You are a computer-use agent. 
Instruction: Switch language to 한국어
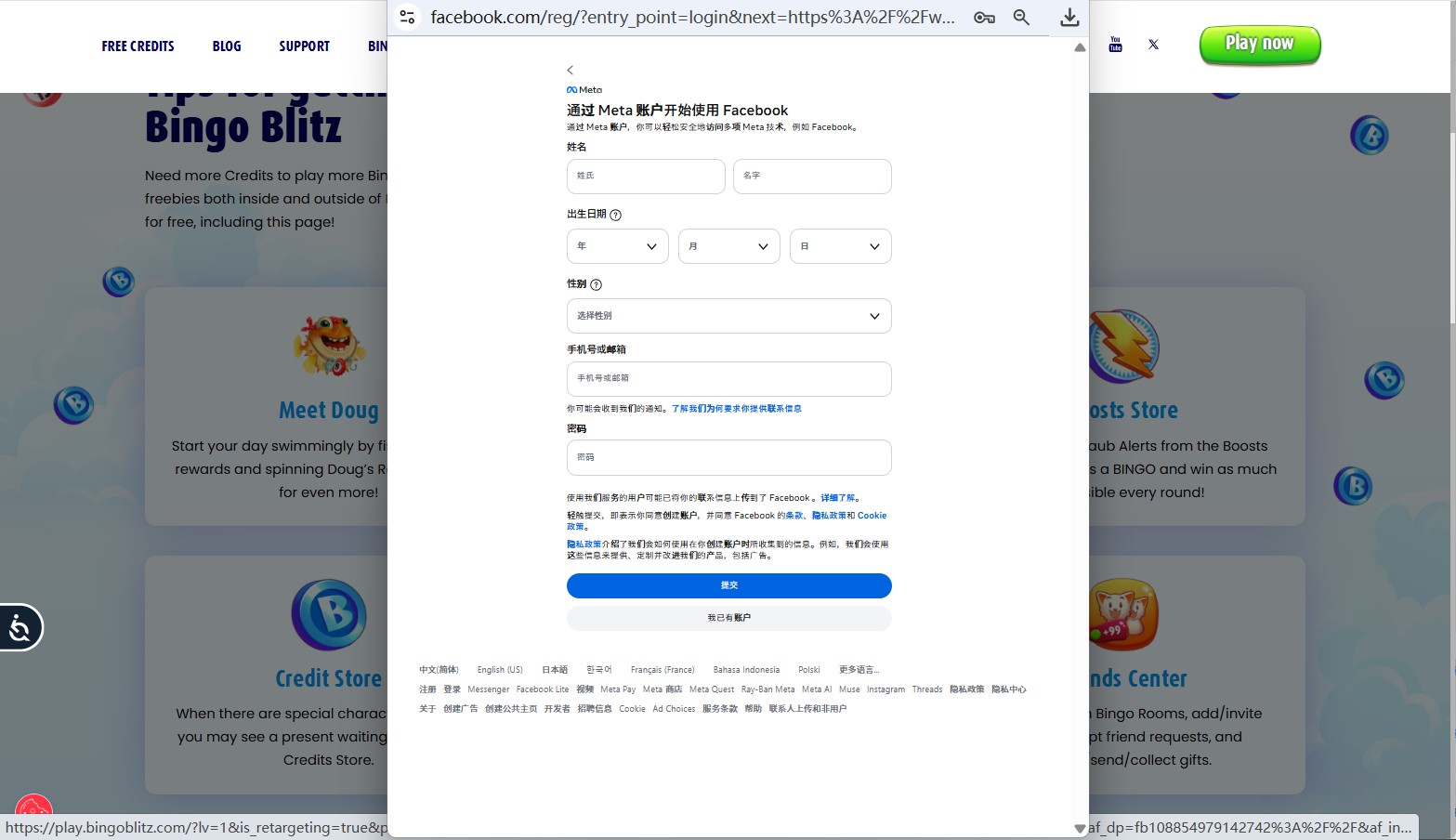point(599,670)
